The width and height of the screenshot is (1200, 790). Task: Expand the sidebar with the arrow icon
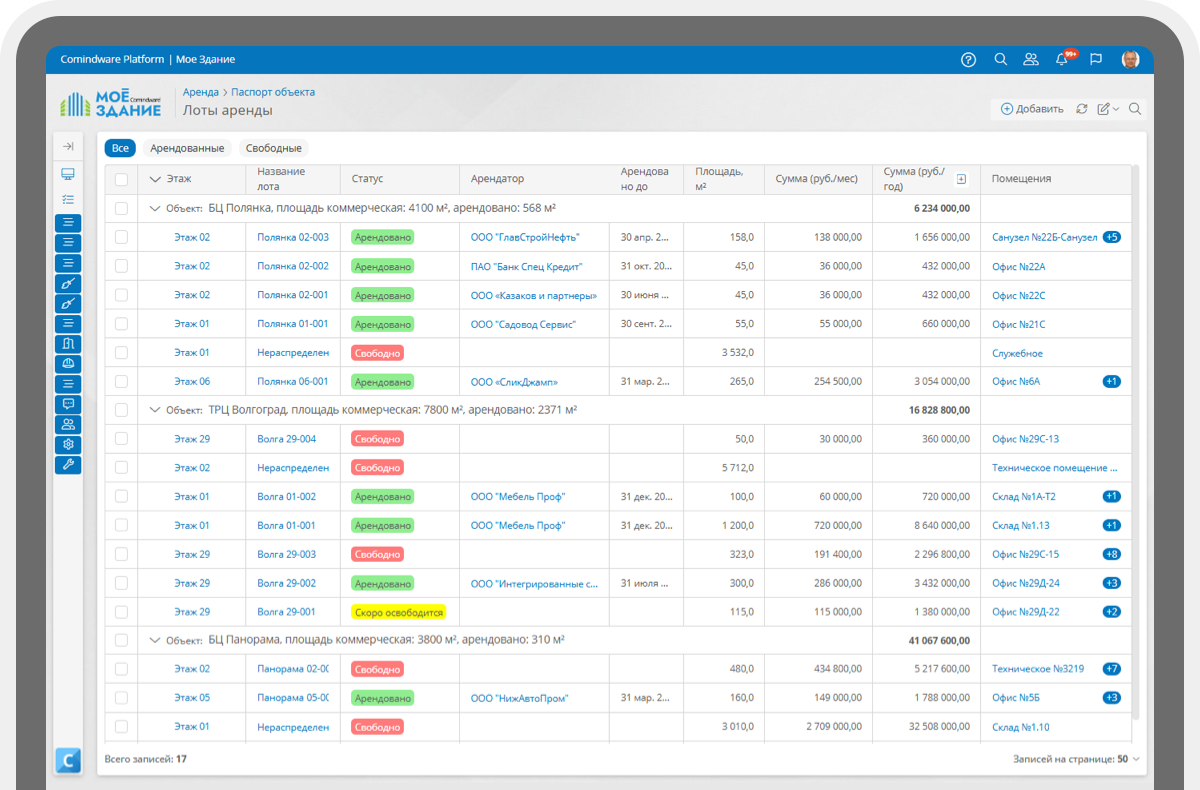[x=68, y=146]
